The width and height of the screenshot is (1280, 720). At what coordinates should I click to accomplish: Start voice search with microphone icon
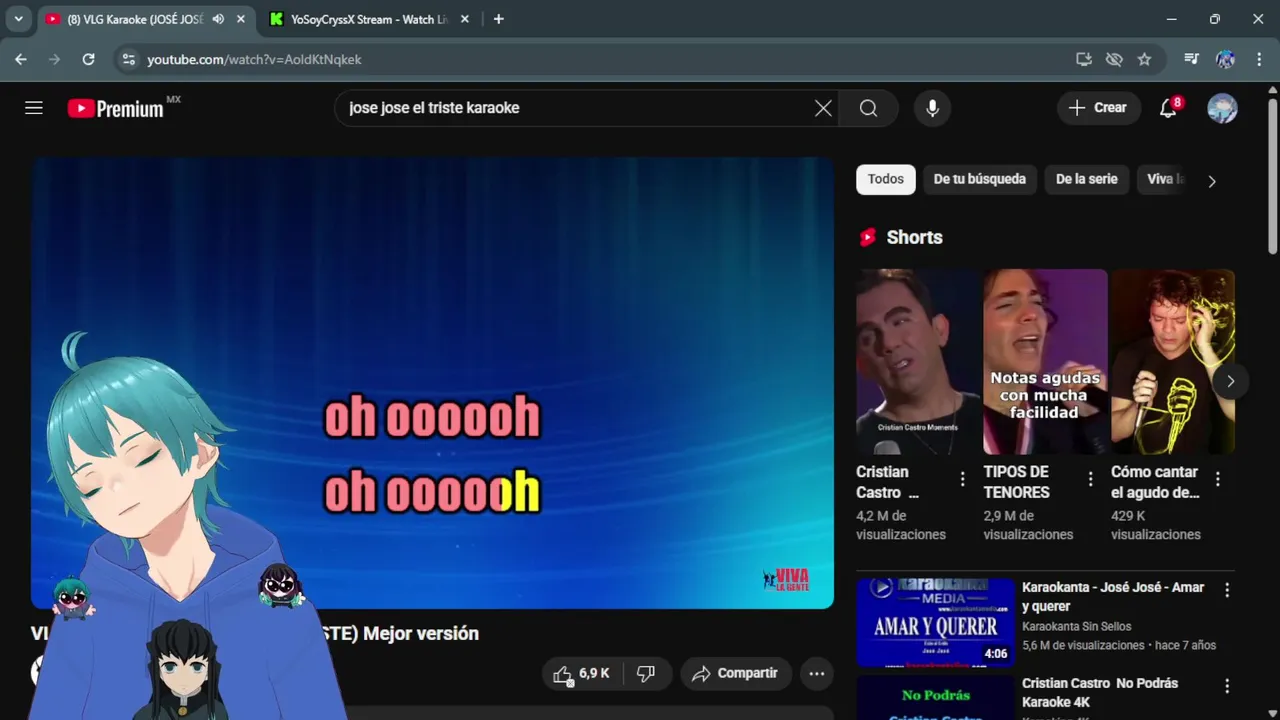pyautogui.click(x=932, y=108)
